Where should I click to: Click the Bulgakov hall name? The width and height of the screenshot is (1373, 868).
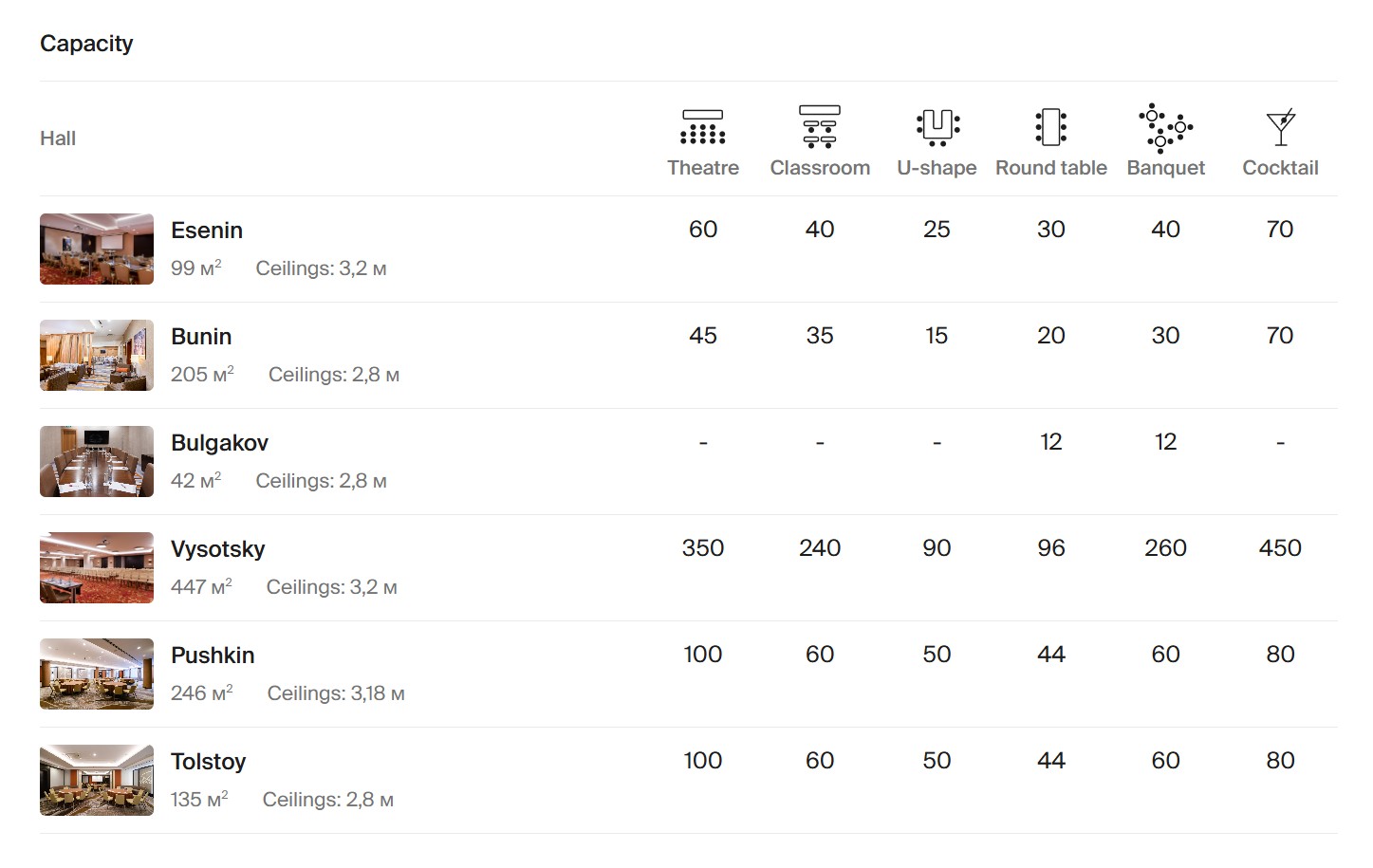[x=219, y=443]
